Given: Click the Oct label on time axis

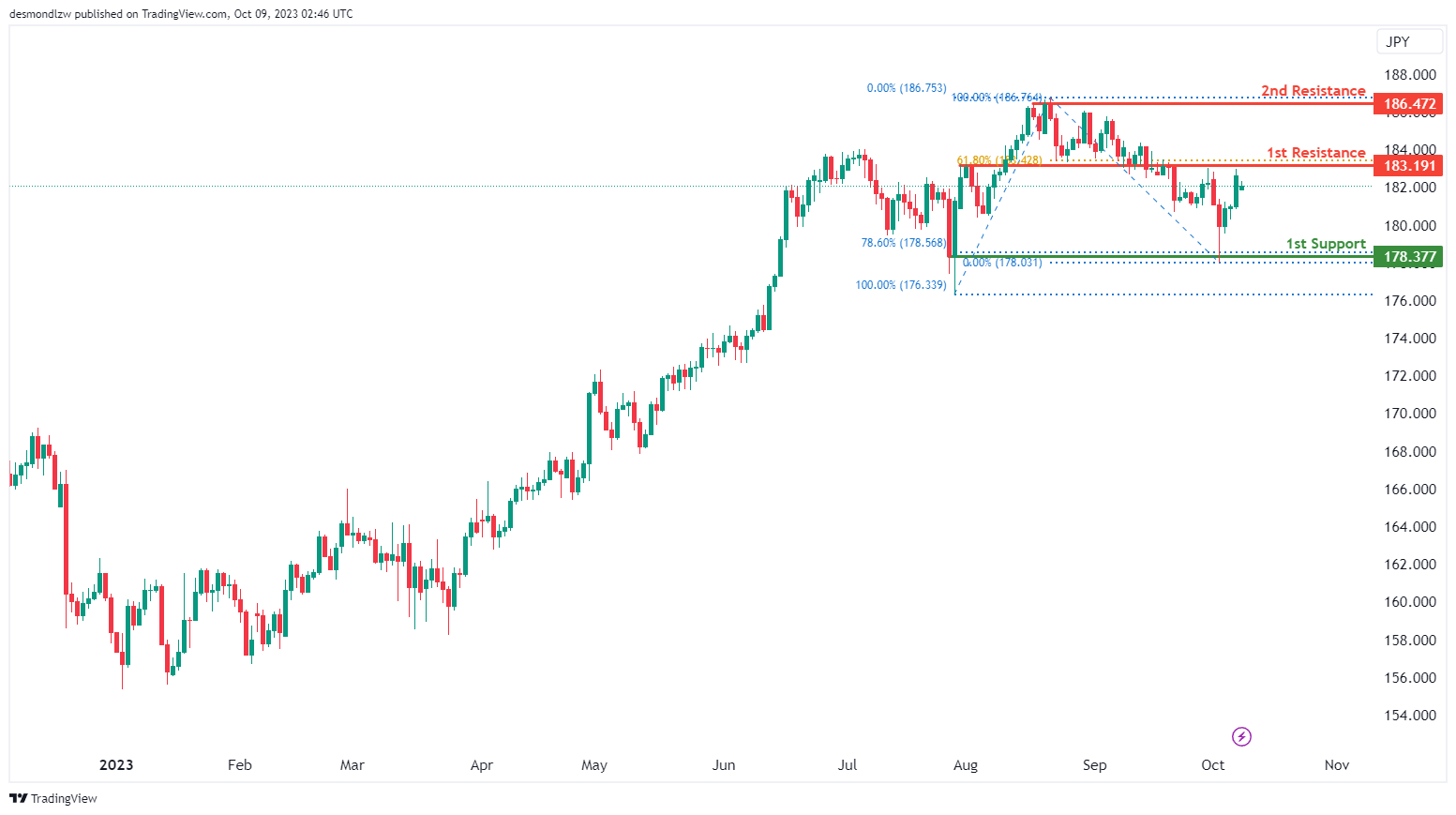Looking at the screenshot, I should [x=1212, y=765].
